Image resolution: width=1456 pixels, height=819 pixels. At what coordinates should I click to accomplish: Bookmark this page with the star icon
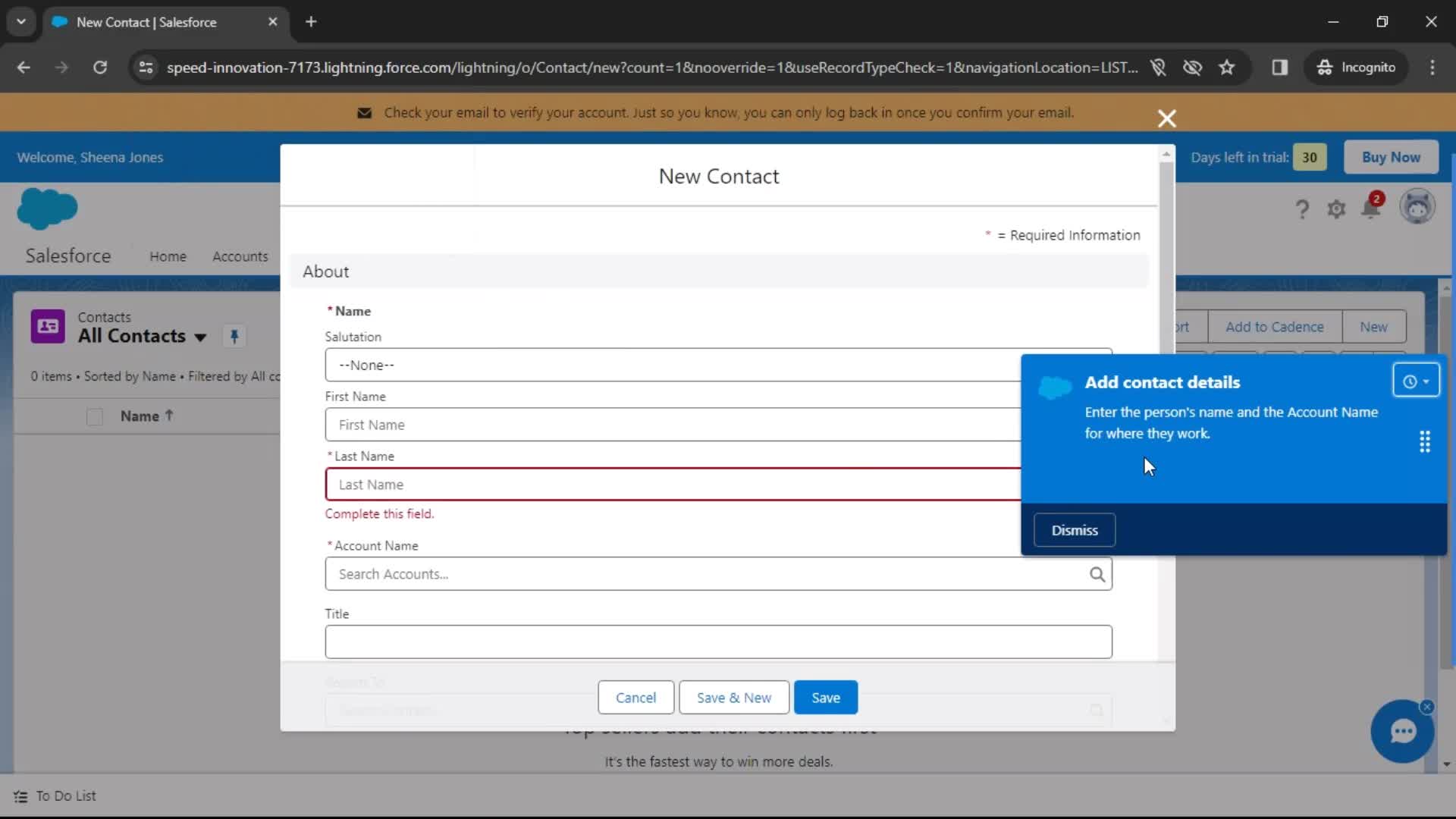click(x=1226, y=67)
